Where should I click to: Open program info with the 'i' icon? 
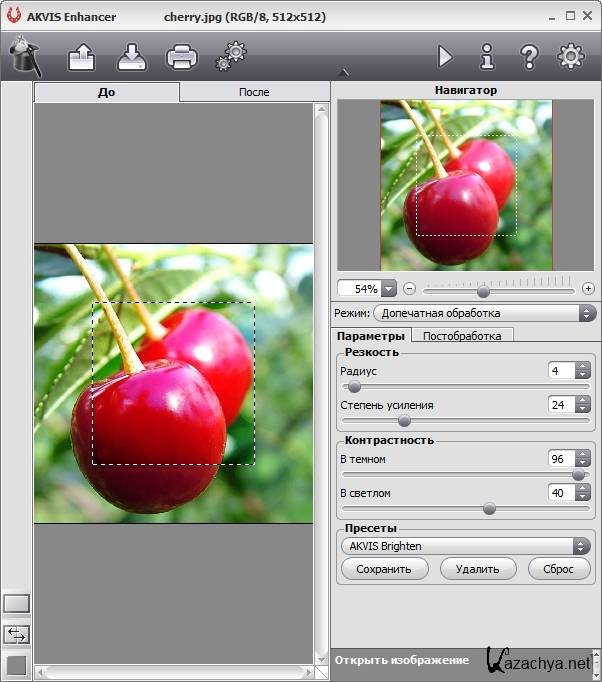[487, 57]
